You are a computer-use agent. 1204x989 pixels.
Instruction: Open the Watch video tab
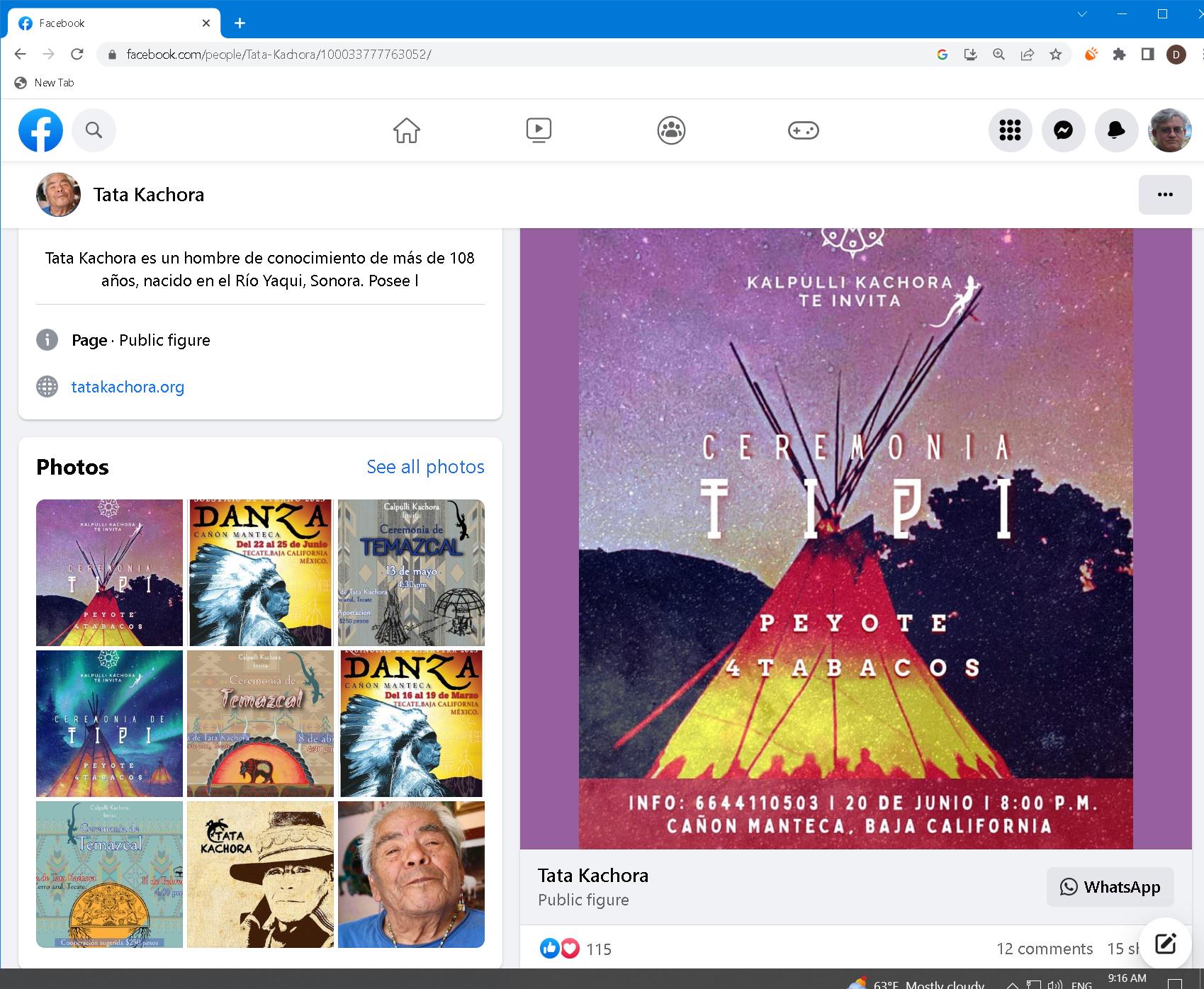pyautogui.click(x=539, y=130)
